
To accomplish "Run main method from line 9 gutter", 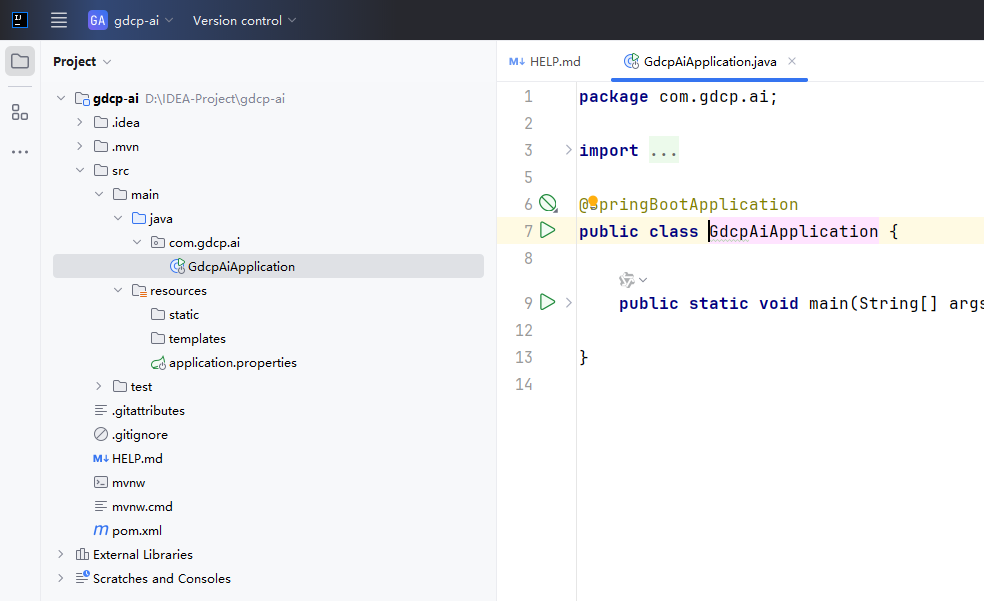I will (548, 302).
